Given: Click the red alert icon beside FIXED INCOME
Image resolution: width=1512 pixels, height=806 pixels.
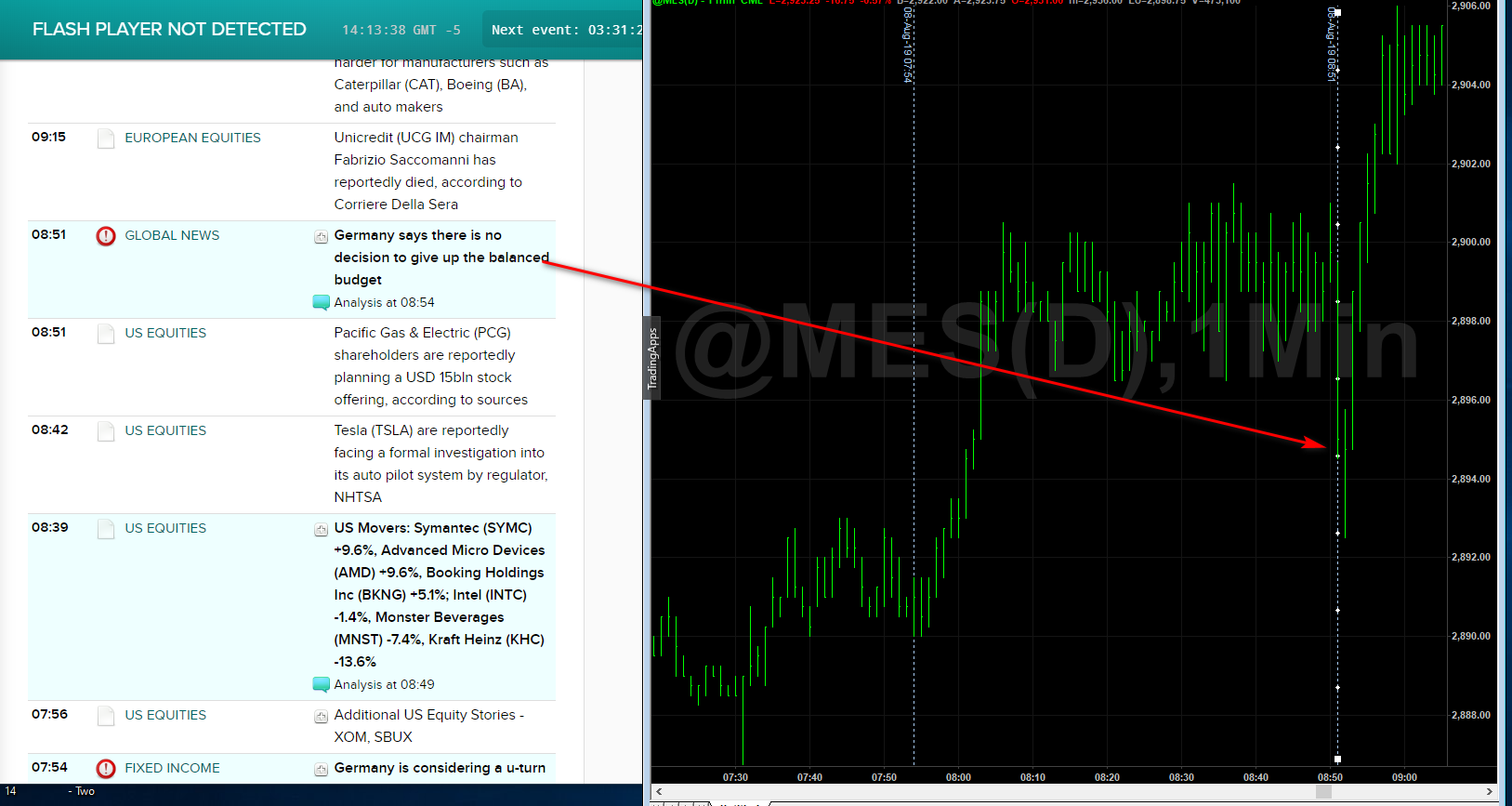Looking at the screenshot, I should pyautogui.click(x=106, y=769).
